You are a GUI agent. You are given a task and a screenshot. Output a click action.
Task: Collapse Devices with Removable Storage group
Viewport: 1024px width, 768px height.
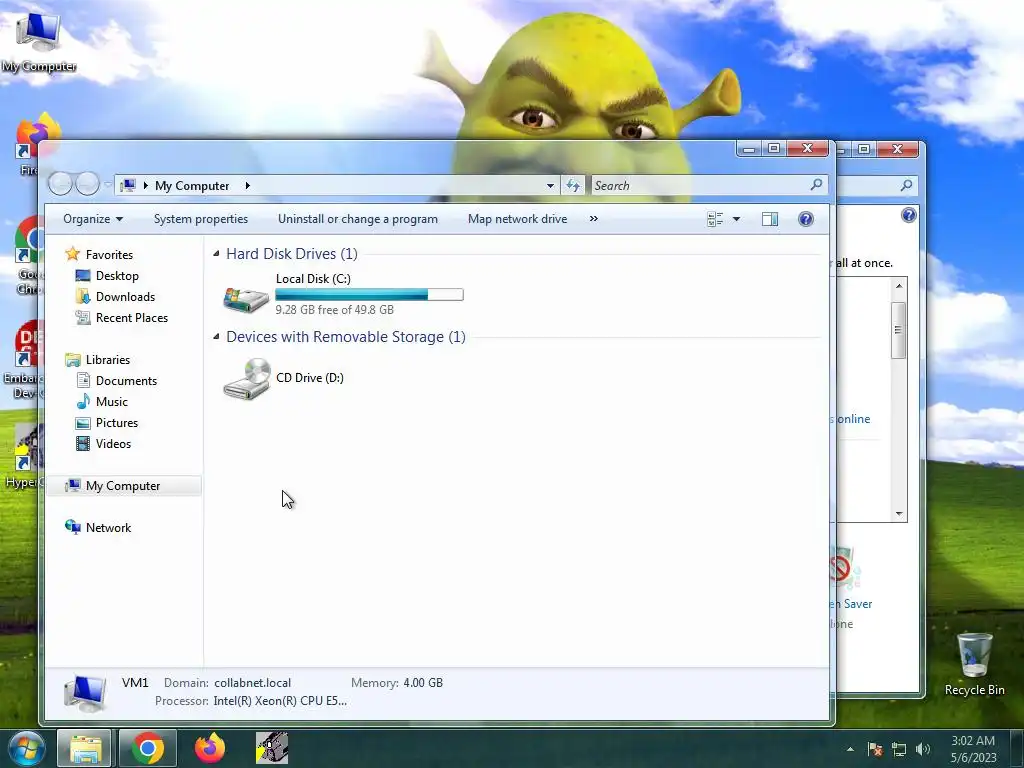point(216,336)
